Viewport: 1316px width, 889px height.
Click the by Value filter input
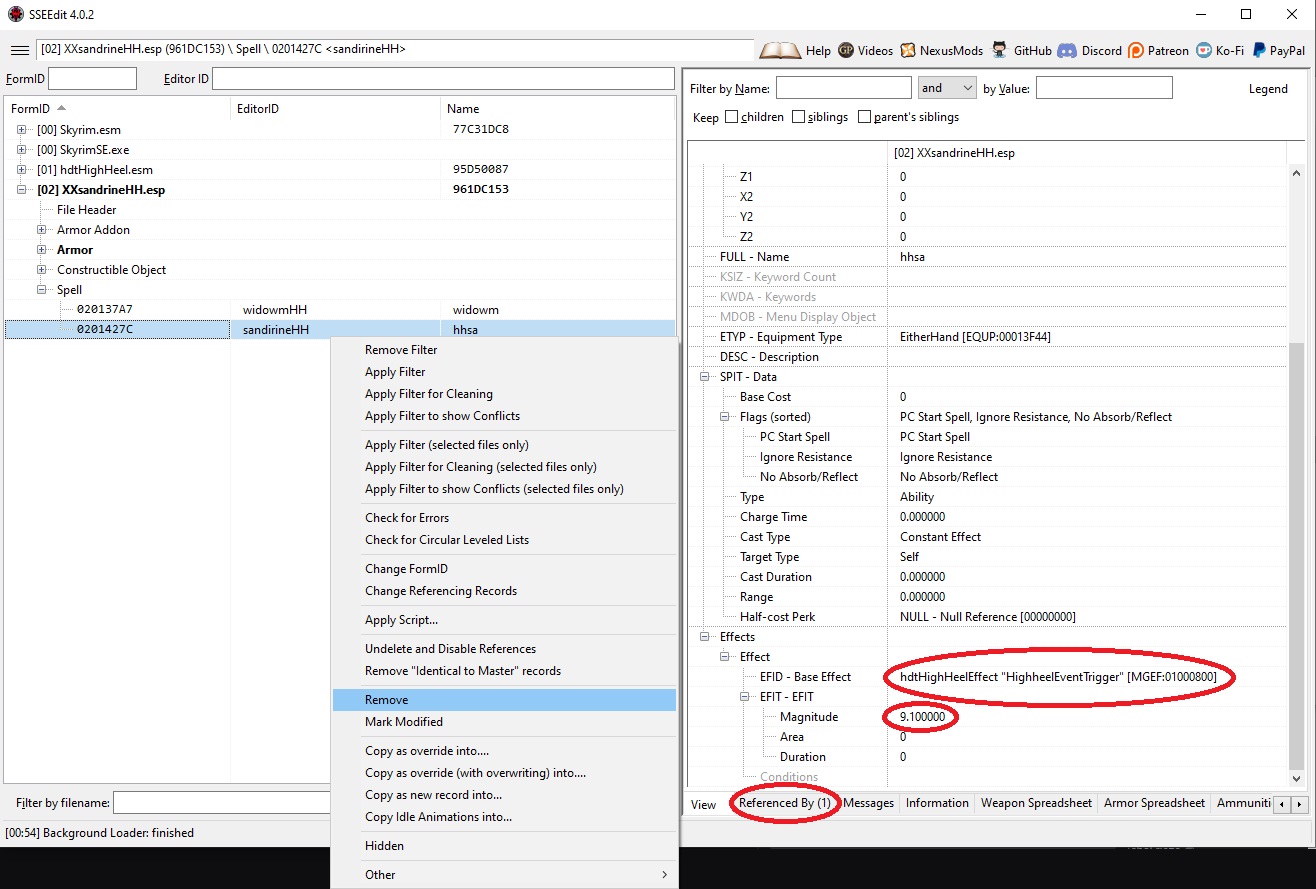coord(1104,88)
